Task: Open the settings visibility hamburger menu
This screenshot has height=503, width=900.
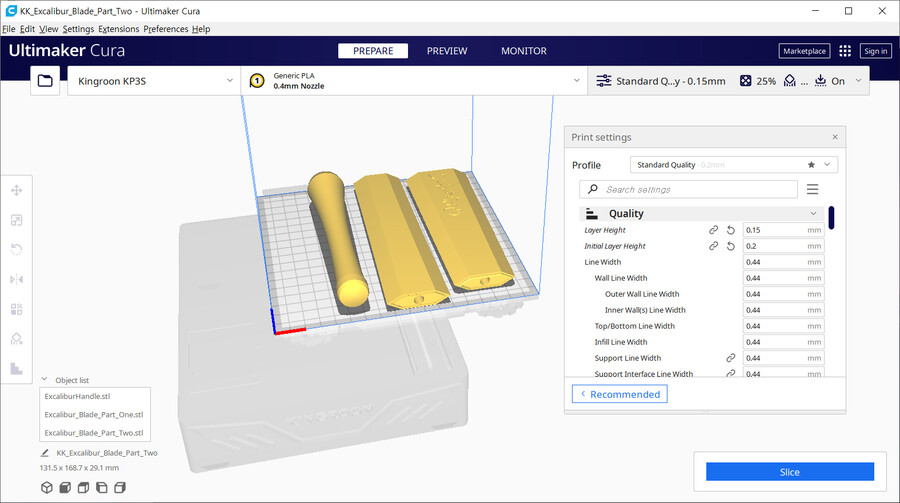Action: (x=812, y=189)
